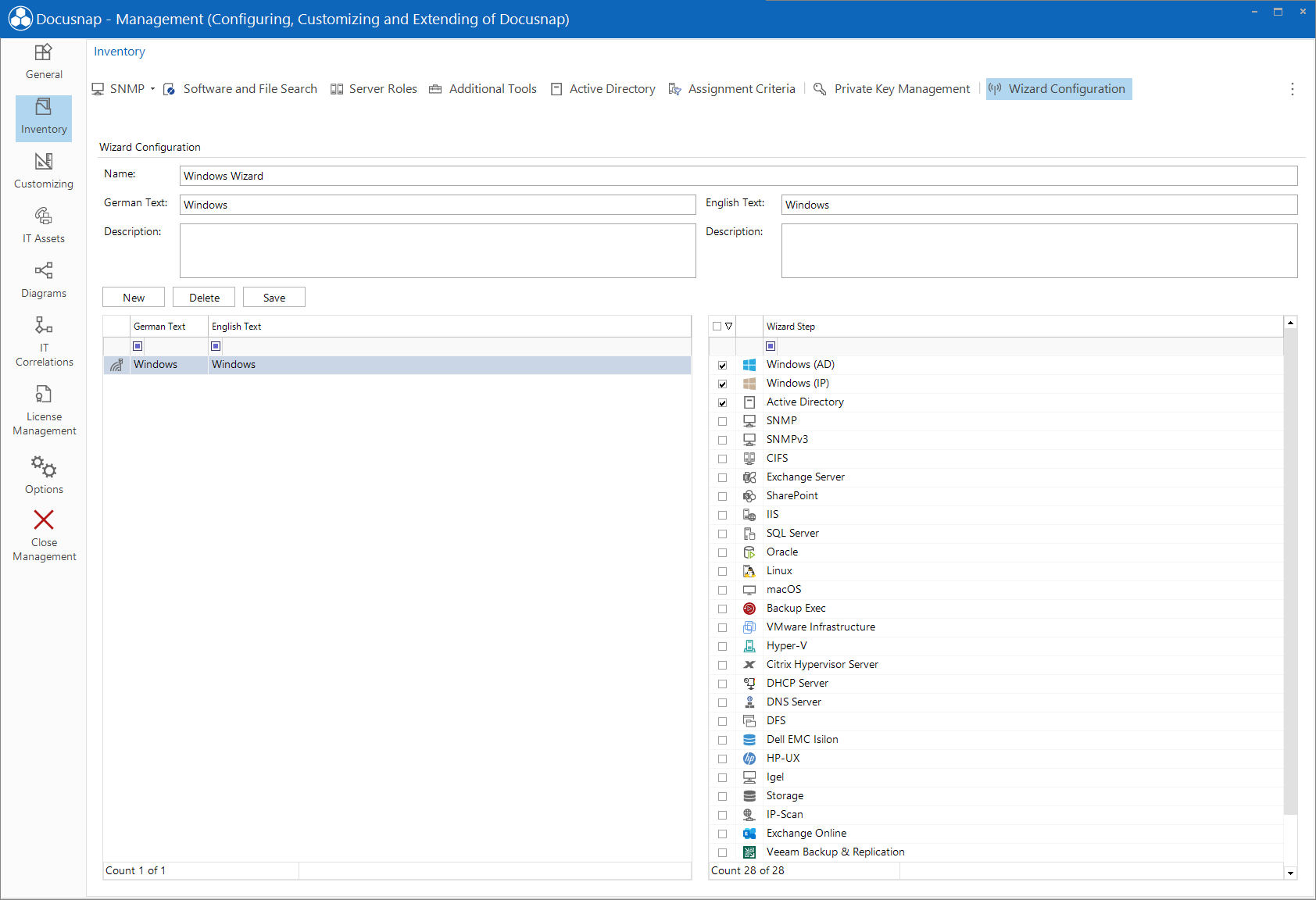Click the VMware Infrastructure step icon
The width and height of the screenshot is (1316, 900).
coord(749,627)
